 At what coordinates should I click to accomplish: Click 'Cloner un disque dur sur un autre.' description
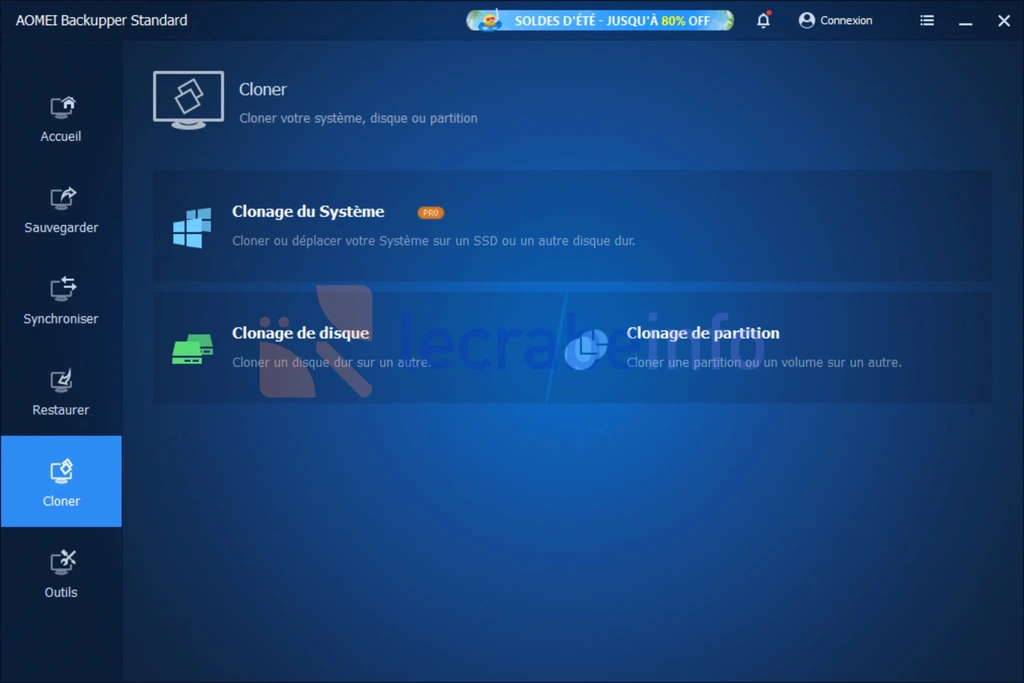[x=331, y=362]
